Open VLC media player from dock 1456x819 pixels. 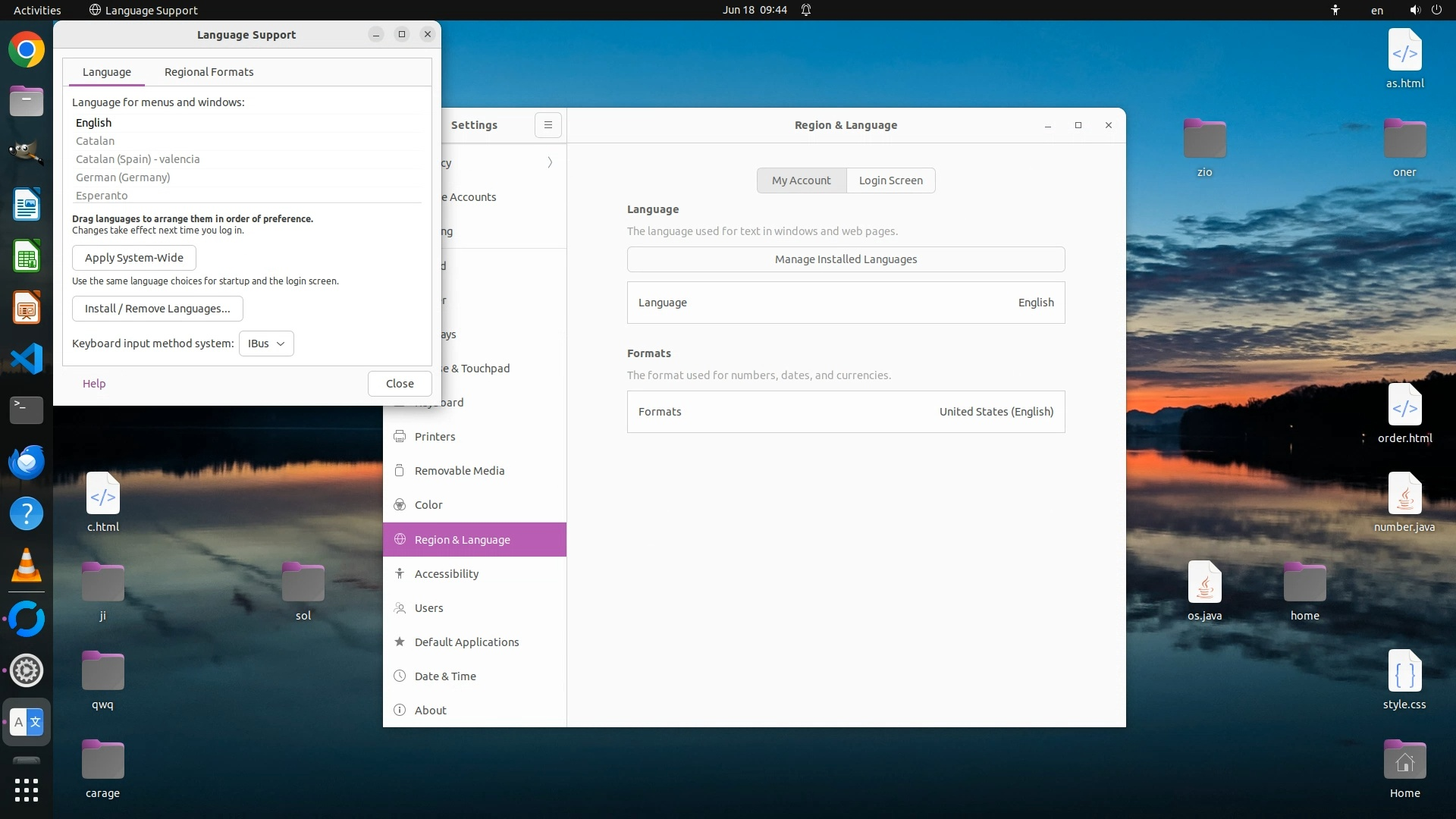27,566
